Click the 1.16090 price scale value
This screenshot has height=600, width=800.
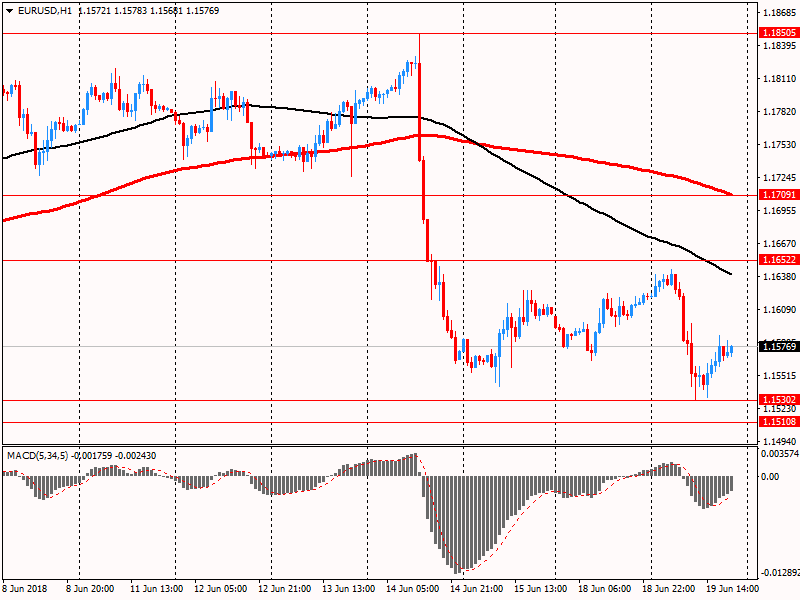(x=780, y=310)
